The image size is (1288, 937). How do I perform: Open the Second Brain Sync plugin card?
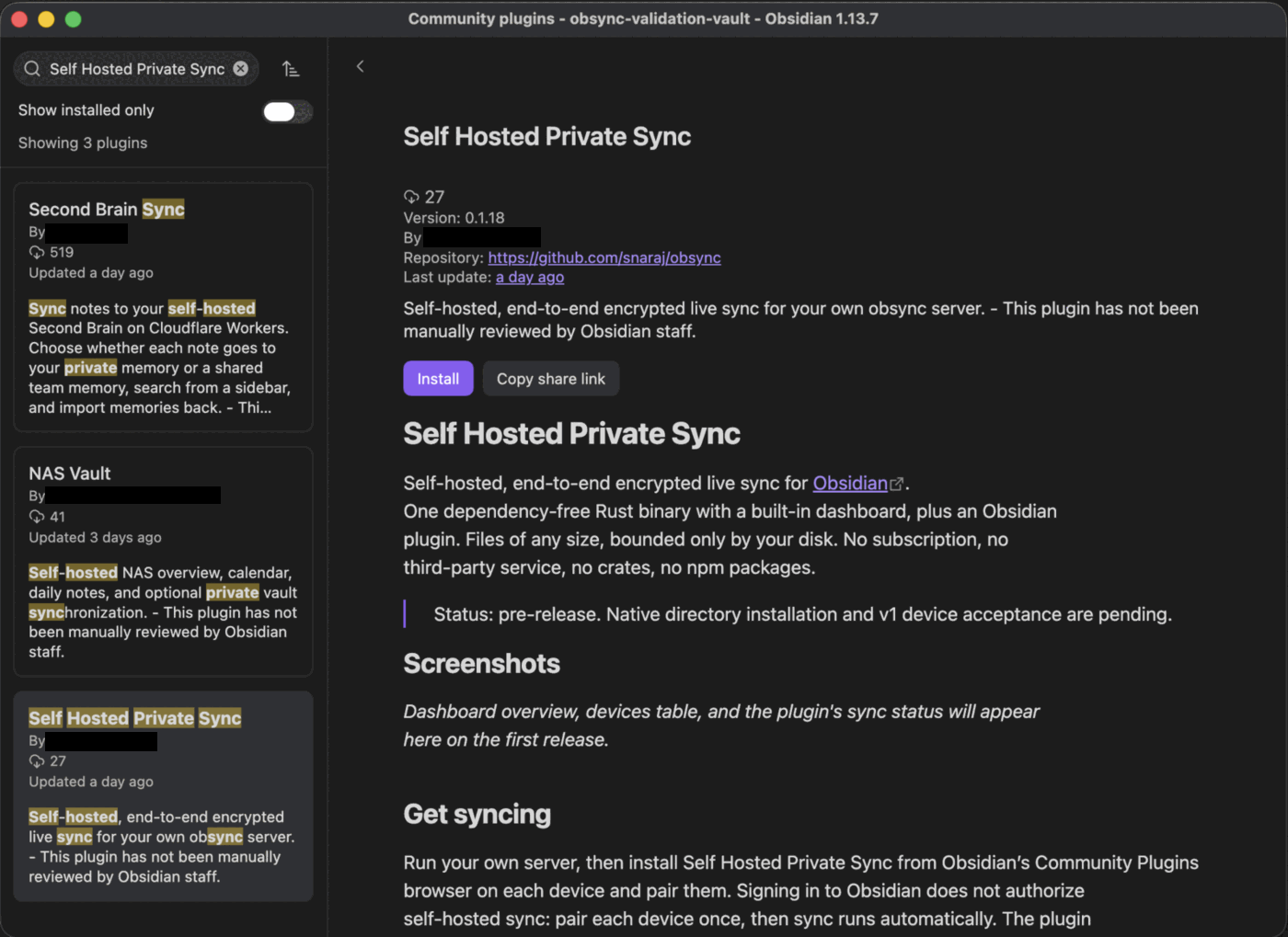click(163, 307)
